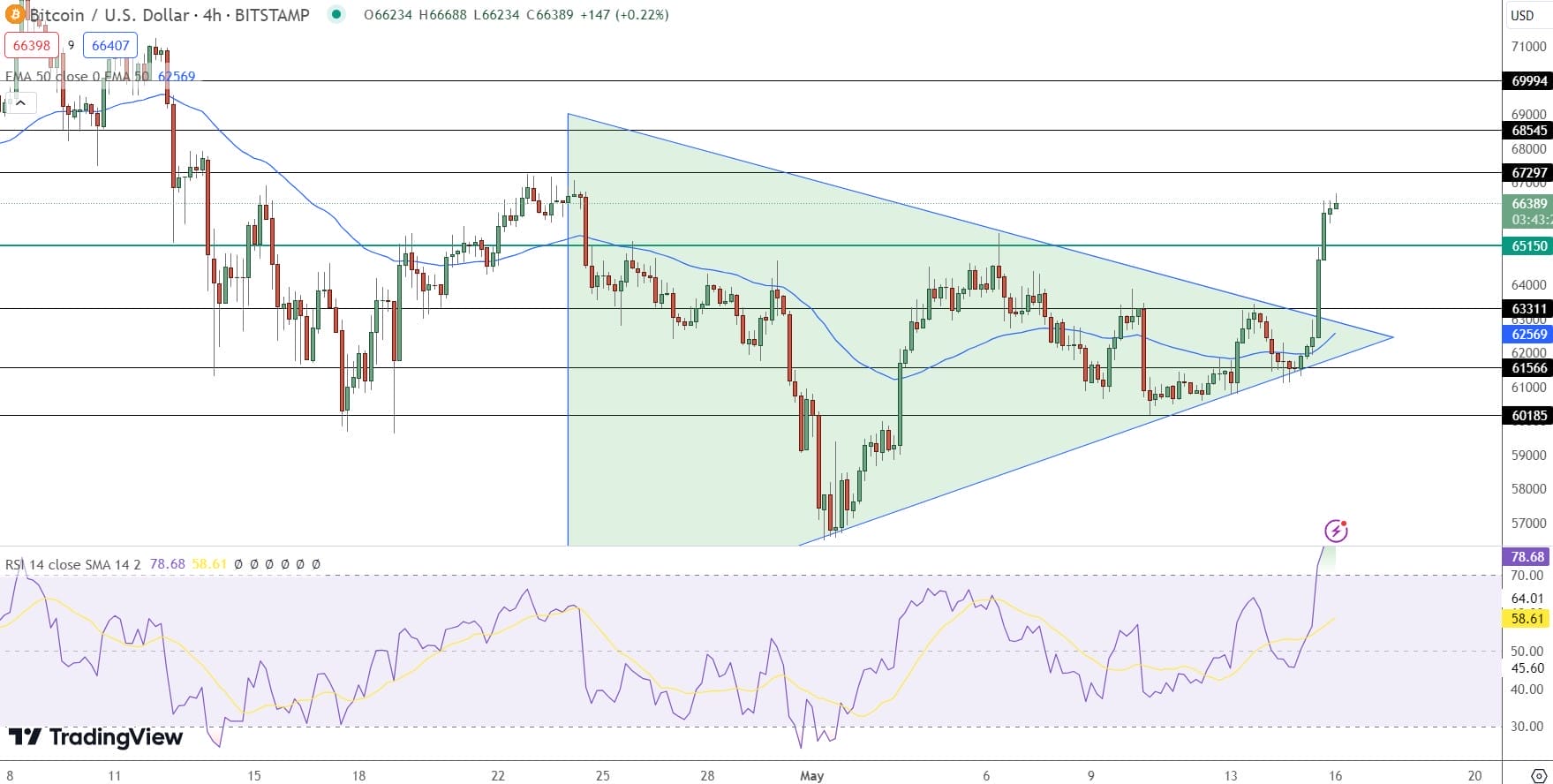The height and width of the screenshot is (784, 1553).
Task: Click the TradingView logo
Action: click(95, 737)
